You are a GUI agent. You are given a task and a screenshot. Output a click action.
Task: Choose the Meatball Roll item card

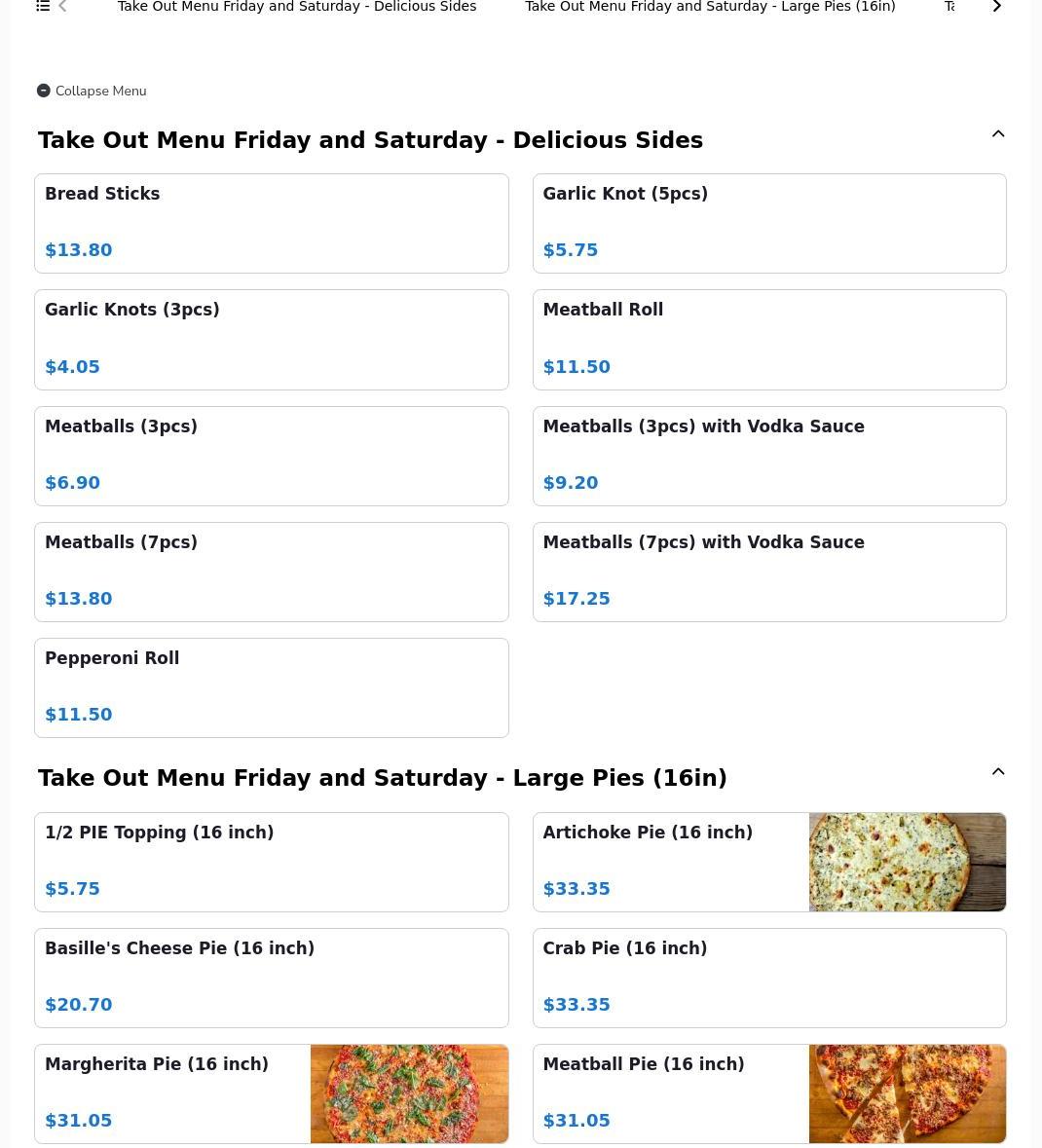tap(769, 340)
